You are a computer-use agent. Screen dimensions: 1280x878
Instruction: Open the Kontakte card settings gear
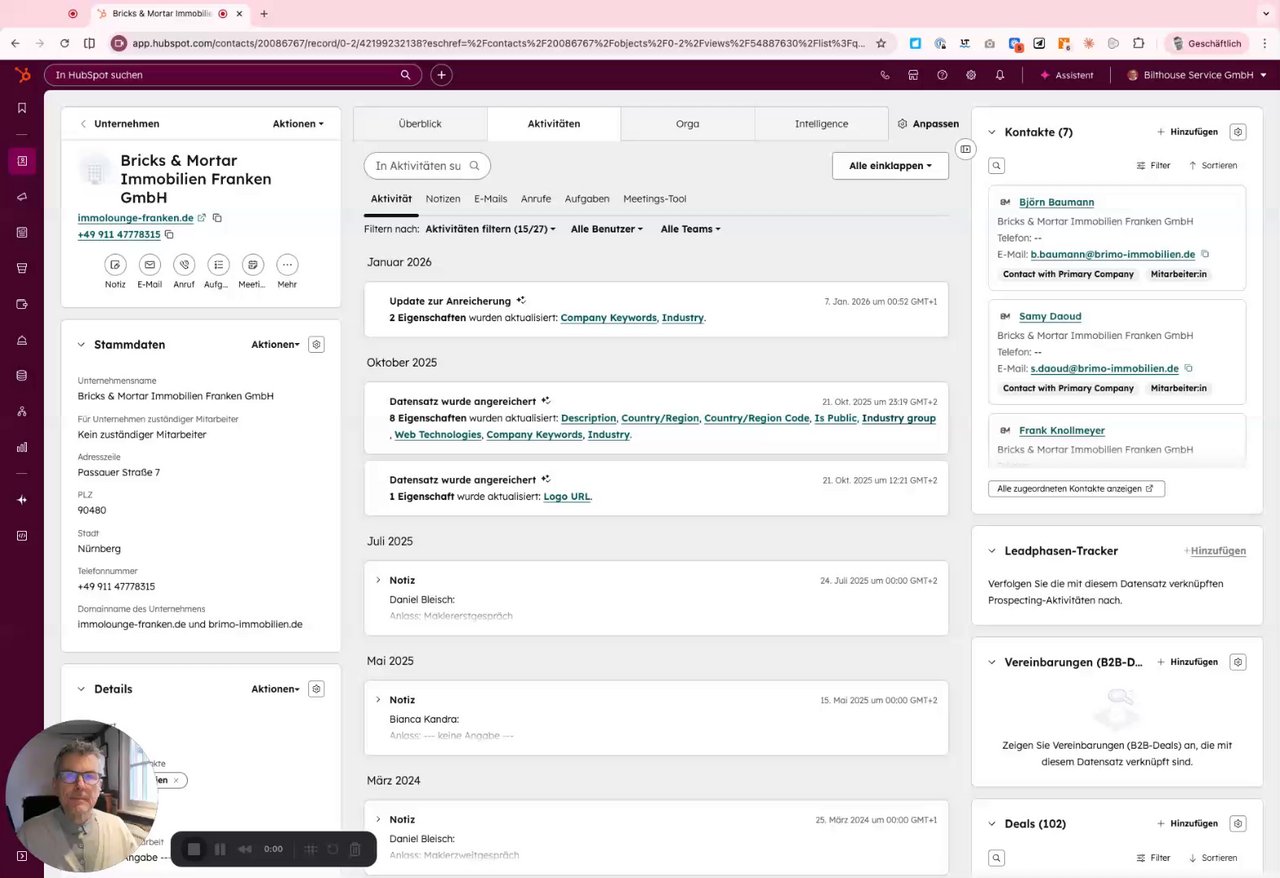tap(1238, 132)
